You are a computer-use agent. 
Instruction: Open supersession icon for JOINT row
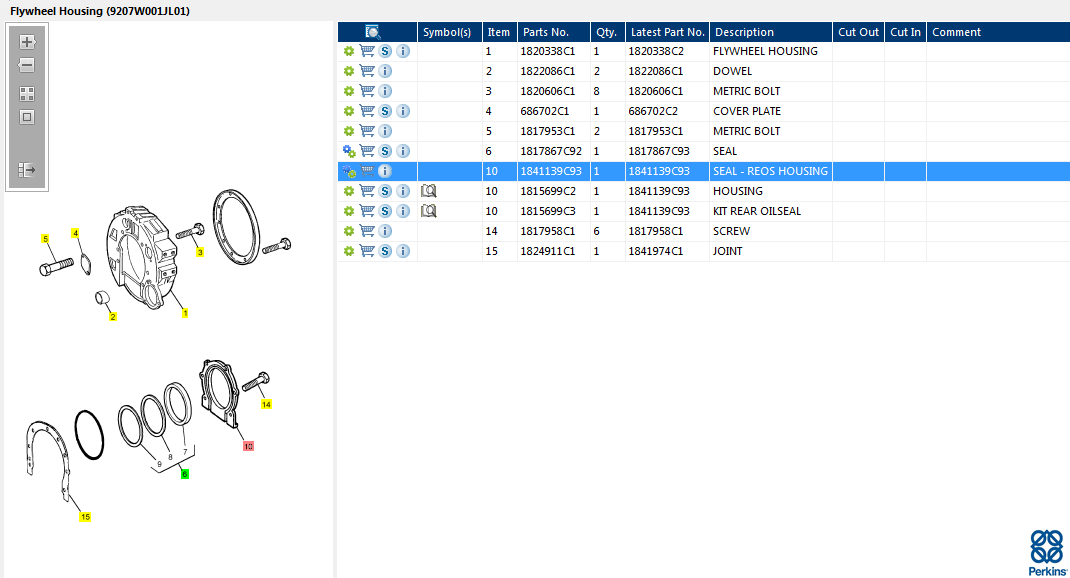point(386,251)
